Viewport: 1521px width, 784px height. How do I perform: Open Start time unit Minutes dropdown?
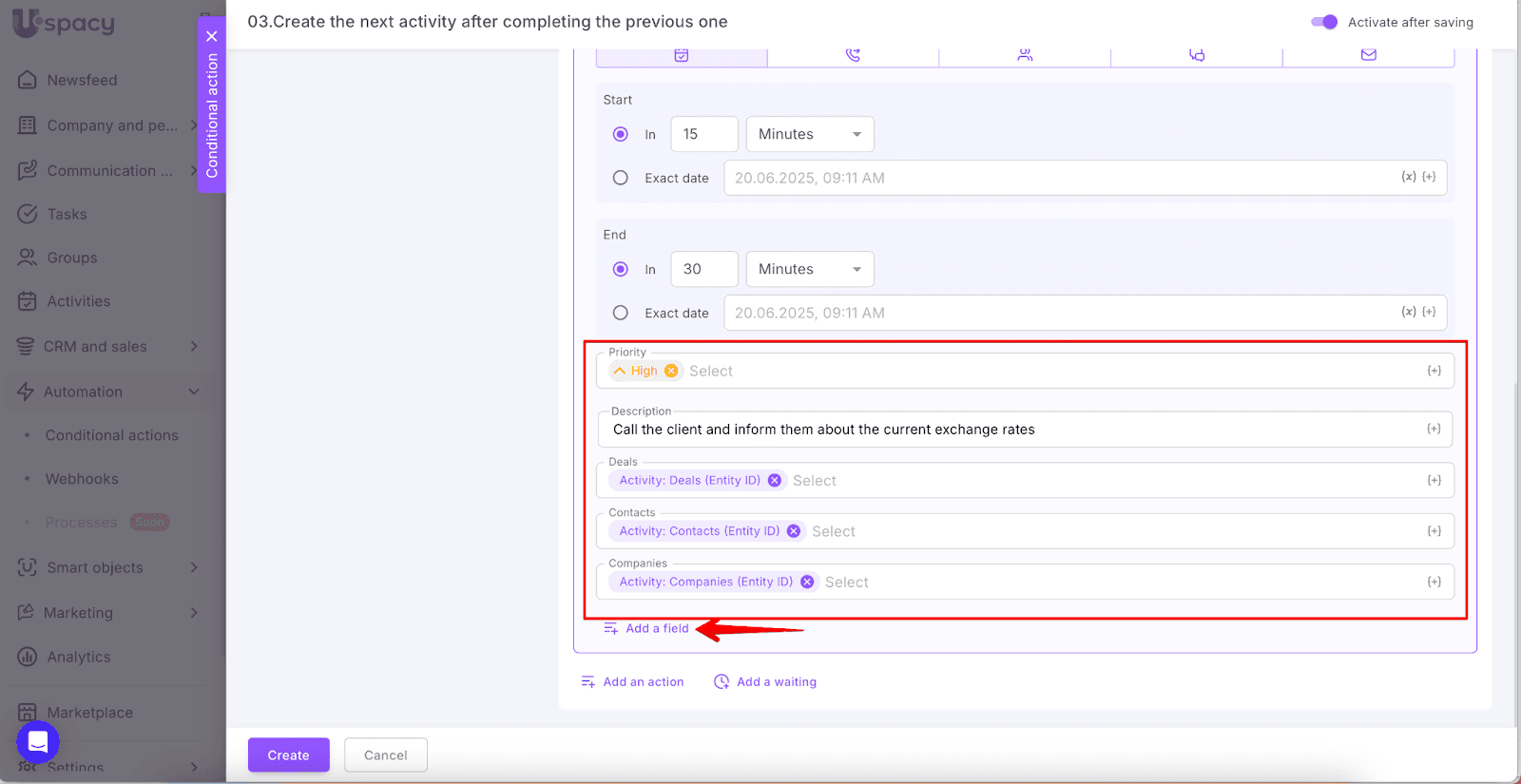809,134
